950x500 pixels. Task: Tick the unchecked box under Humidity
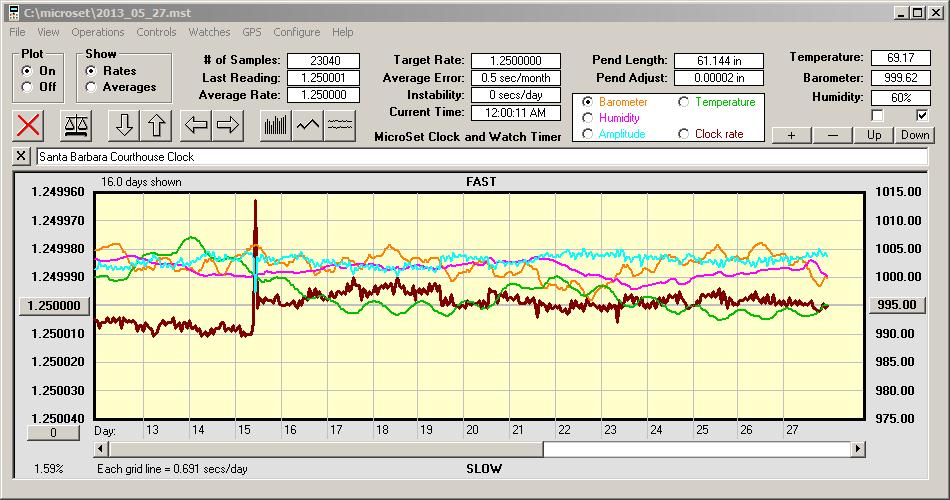877,116
